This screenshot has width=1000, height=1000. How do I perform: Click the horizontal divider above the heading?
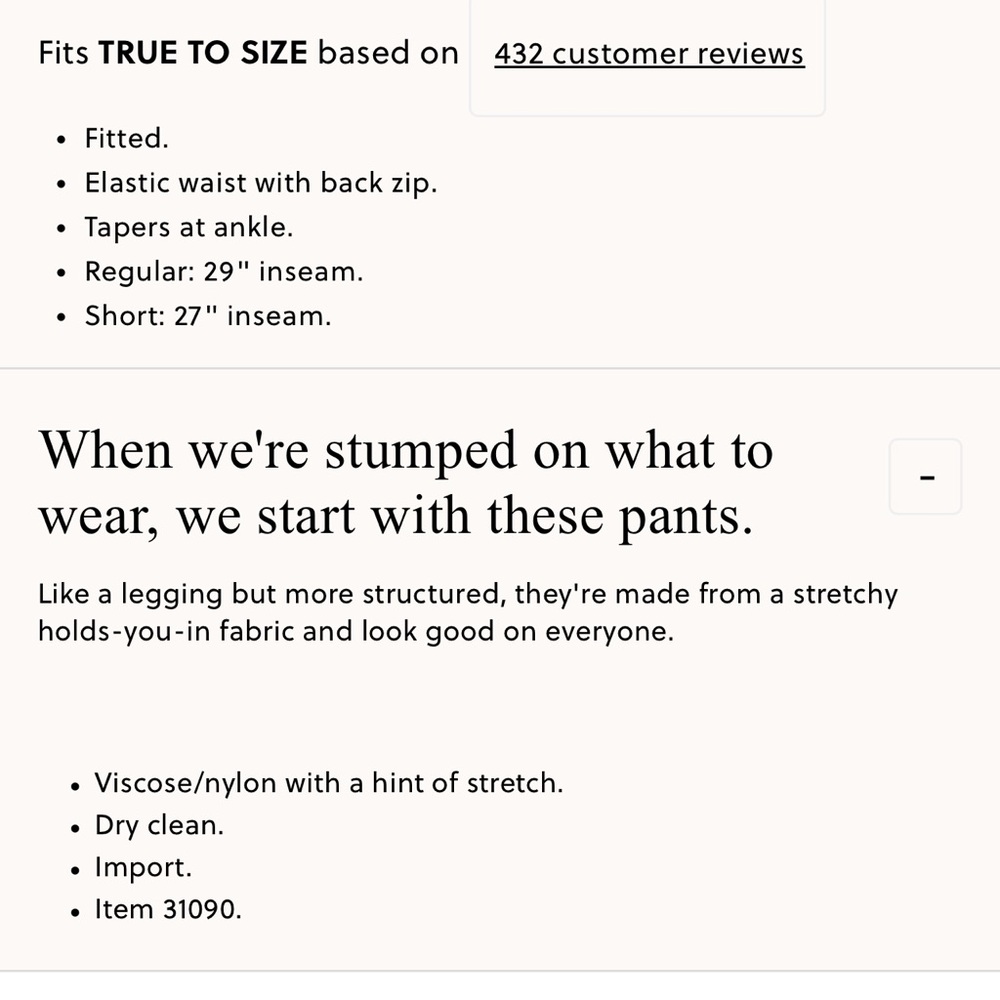[500, 368]
